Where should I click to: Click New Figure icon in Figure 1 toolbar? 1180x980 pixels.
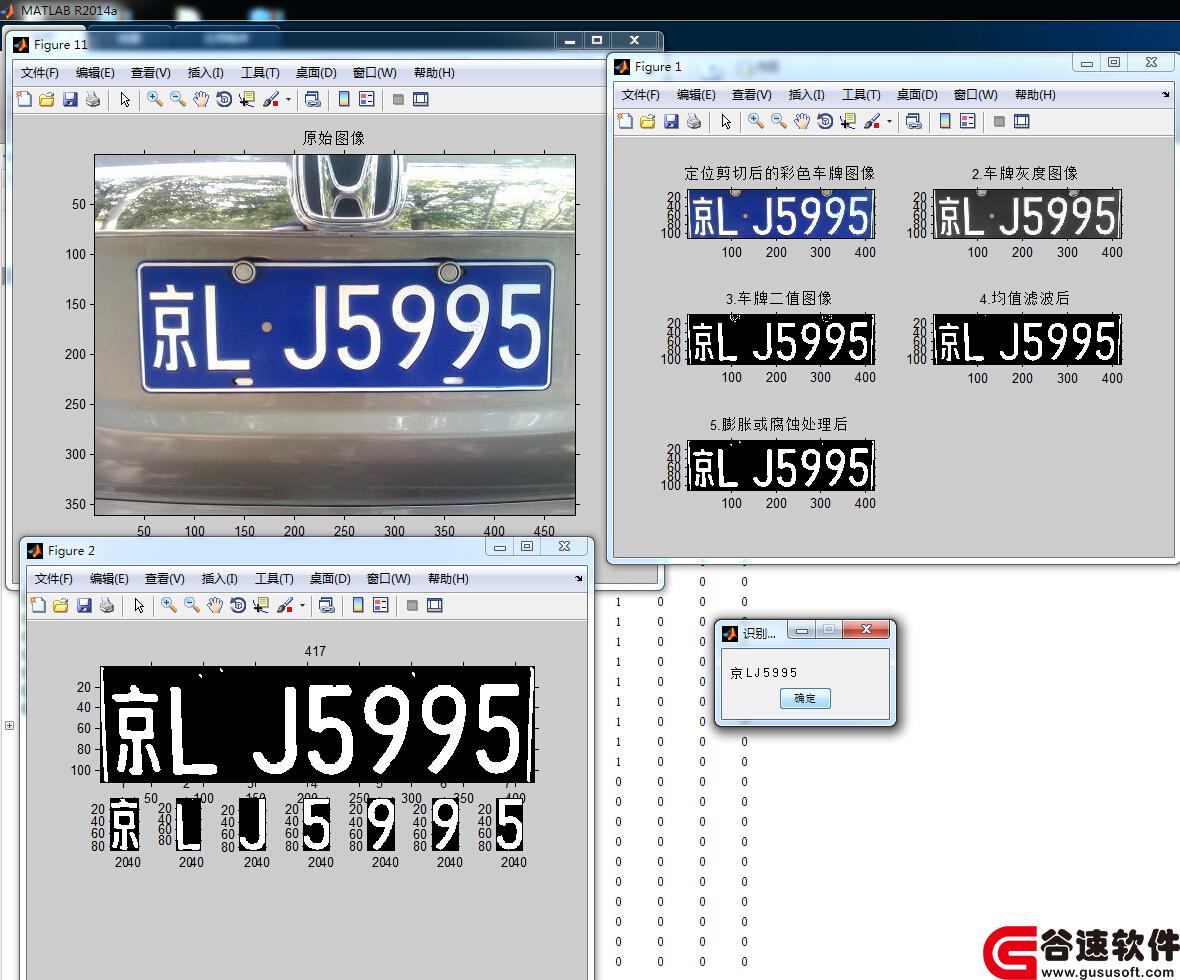[625, 121]
